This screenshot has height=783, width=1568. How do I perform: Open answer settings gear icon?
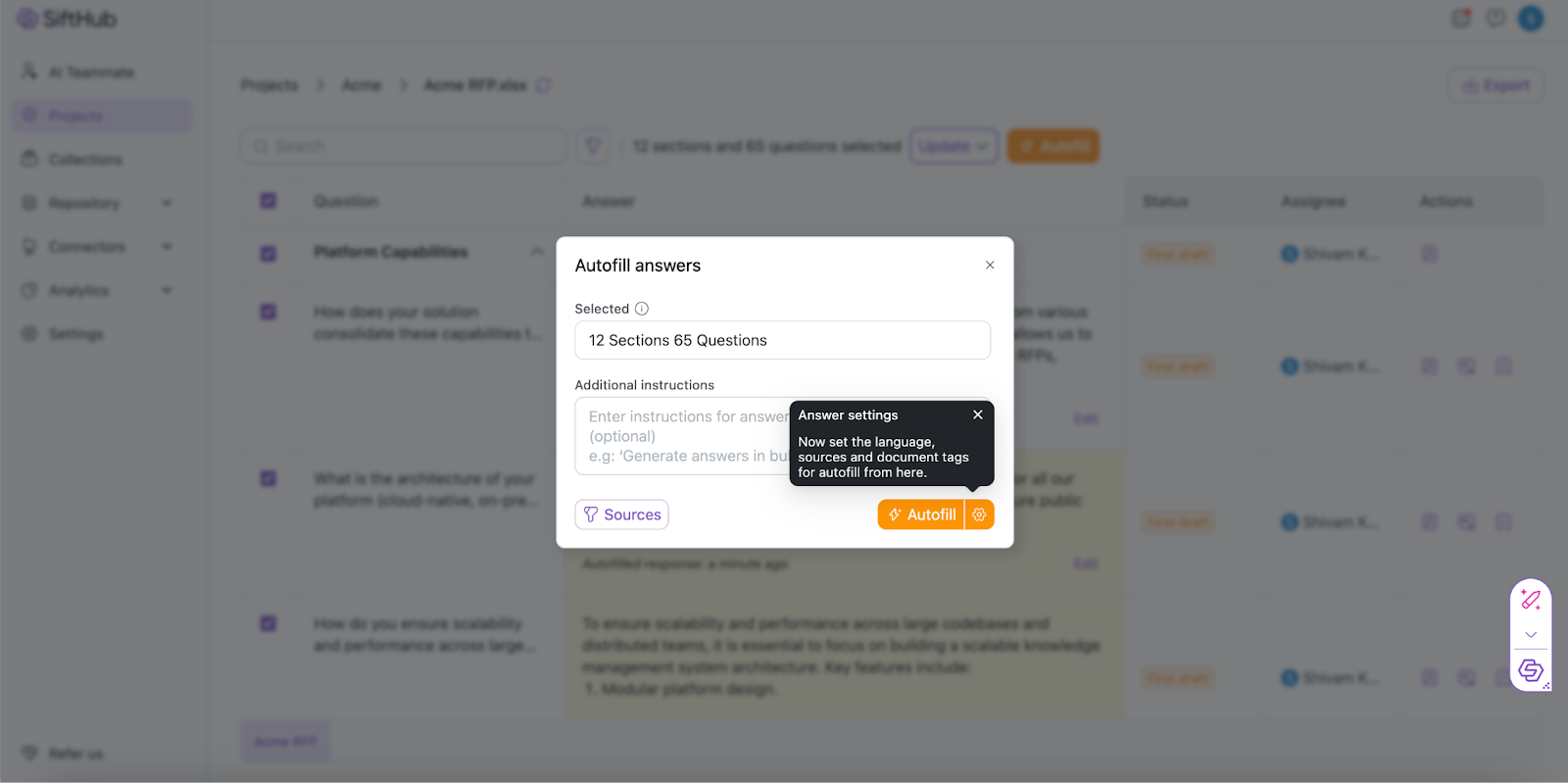coord(979,514)
